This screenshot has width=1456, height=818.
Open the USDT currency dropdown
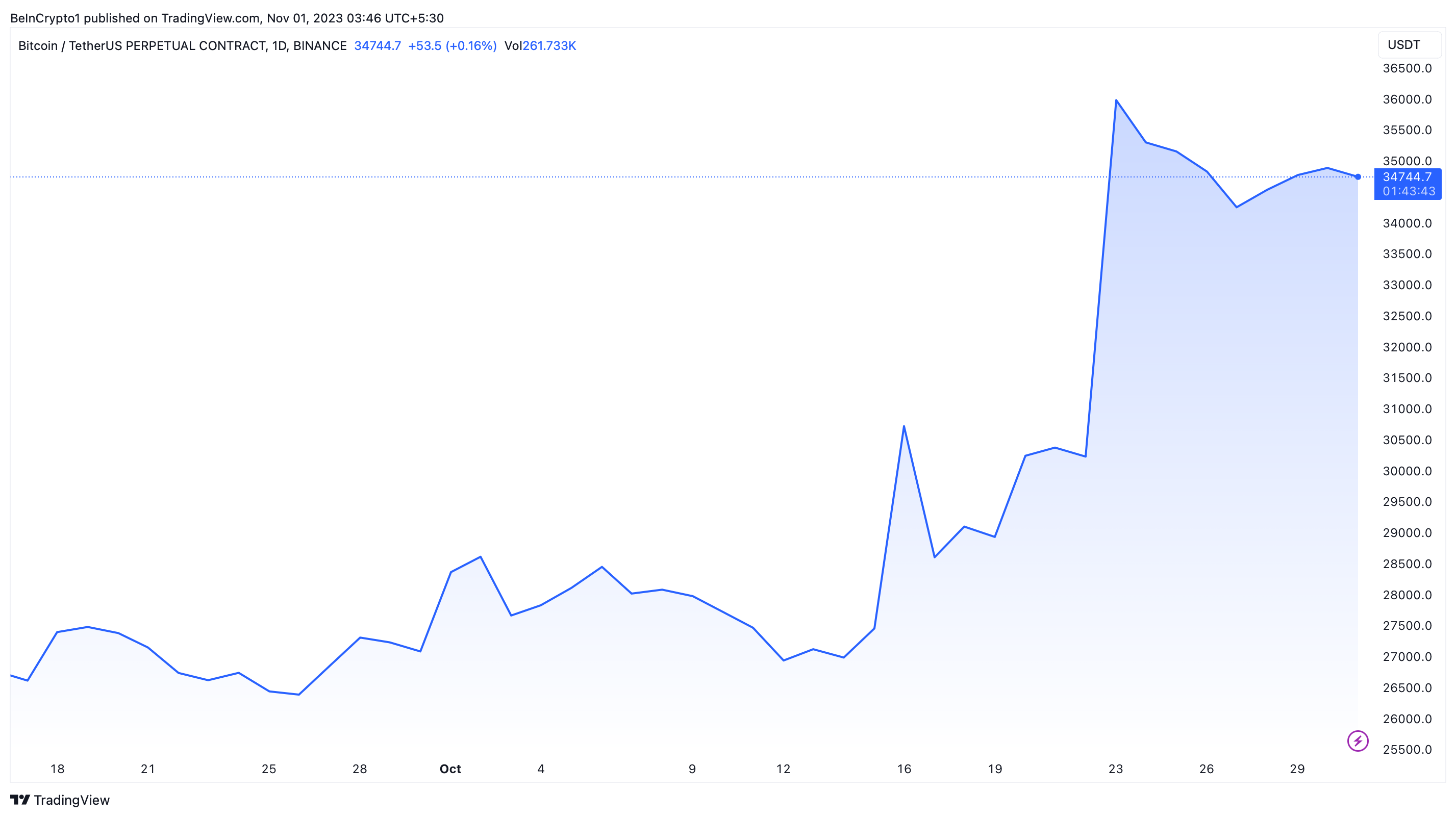[x=1409, y=45]
